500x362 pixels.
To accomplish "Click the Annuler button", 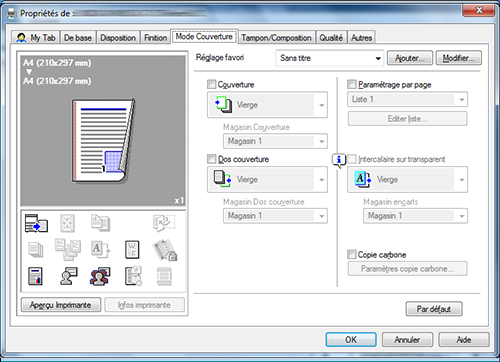I will click(x=407, y=340).
